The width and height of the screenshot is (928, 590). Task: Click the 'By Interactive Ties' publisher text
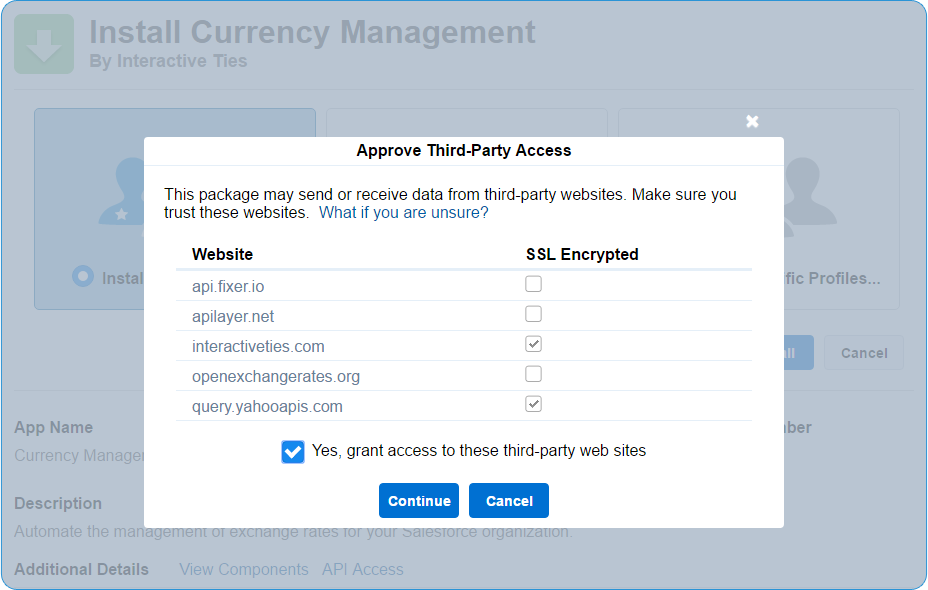tap(168, 61)
